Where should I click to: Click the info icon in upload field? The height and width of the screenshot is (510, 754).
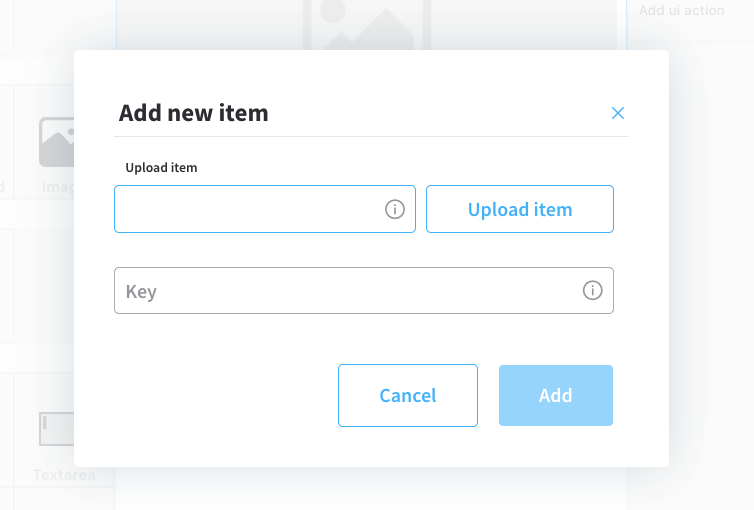(x=395, y=209)
